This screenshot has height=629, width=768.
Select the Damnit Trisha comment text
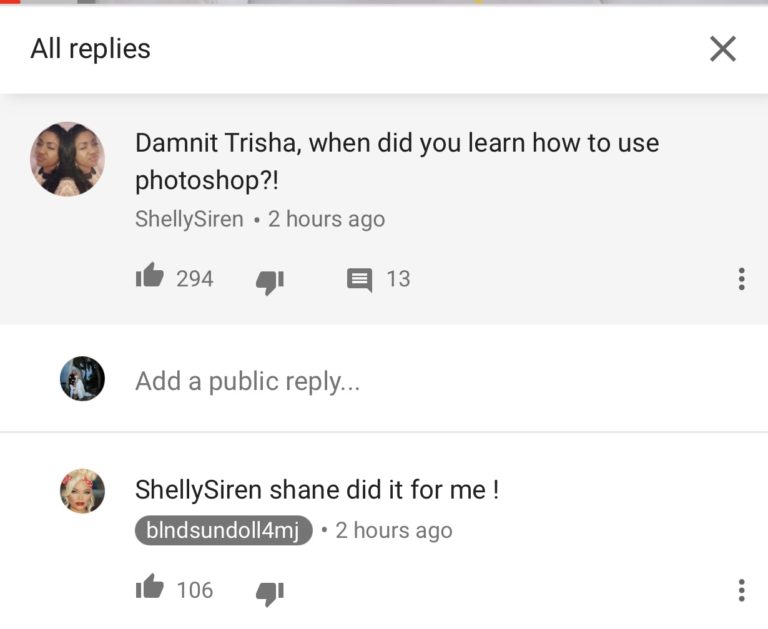pyautogui.click(x=396, y=161)
